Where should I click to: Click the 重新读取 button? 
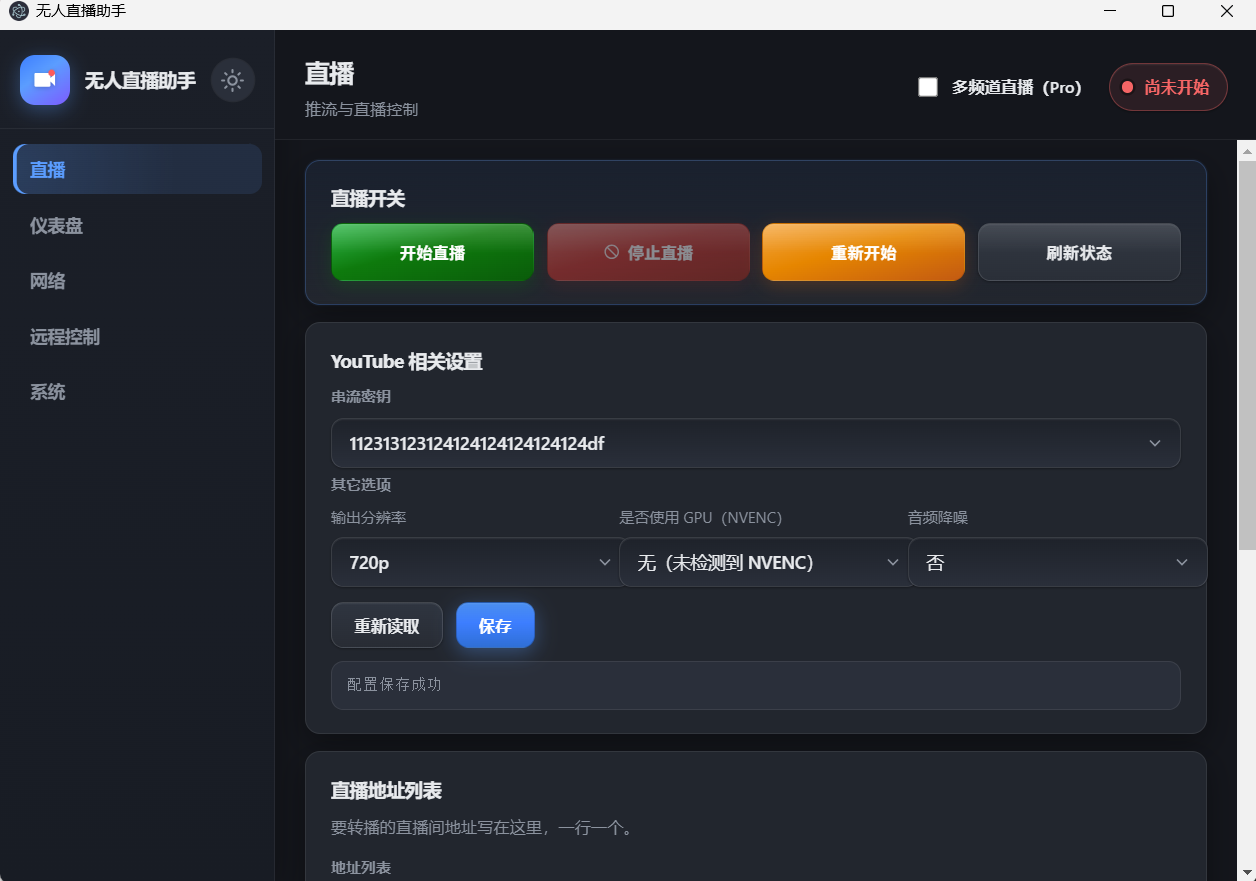tap(387, 626)
